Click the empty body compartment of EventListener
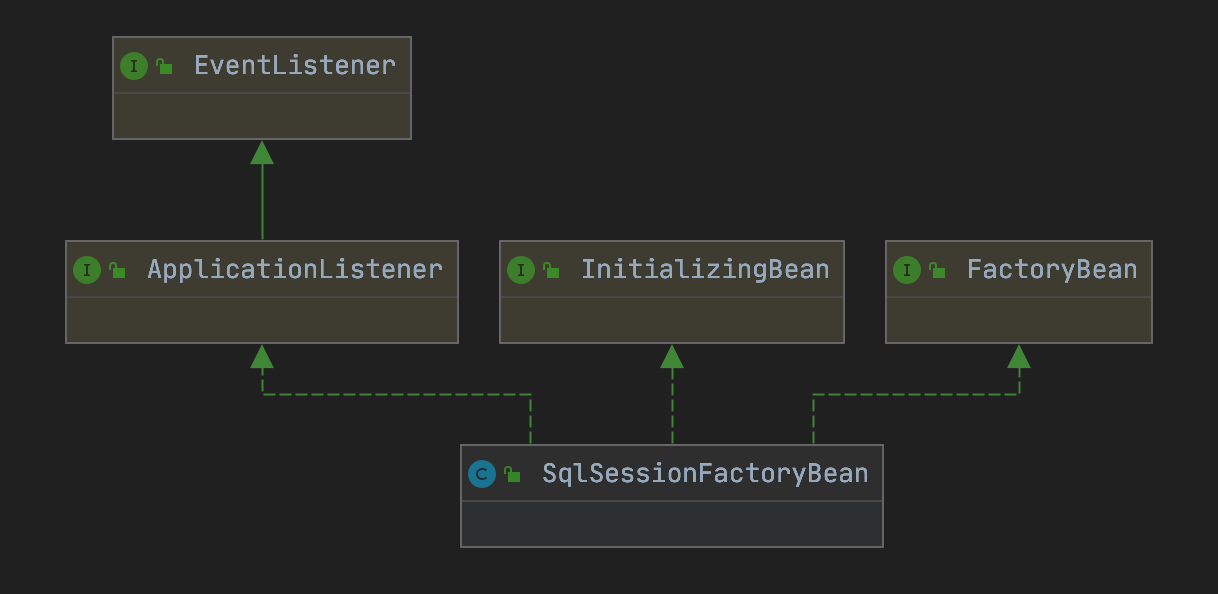The width and height of the screenshot is (1218, 594). (x=262, y=116)
